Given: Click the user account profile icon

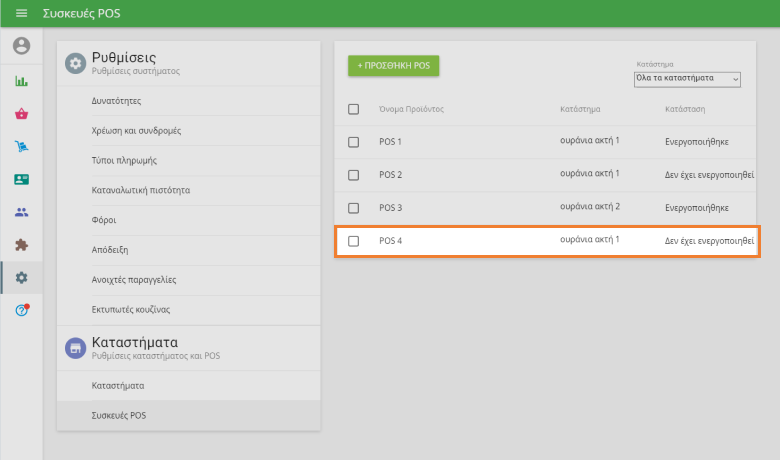Looking at the screenshot, I should point(21,46).
